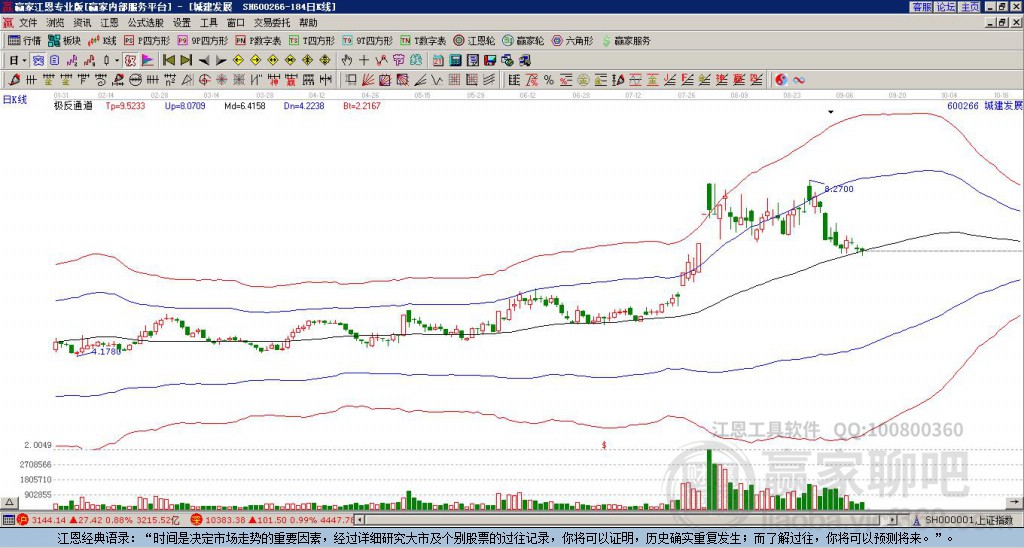Click the Md=6.4158 value
Image resolution: width=1024 pixels, height=548 pixels.
(x=244, y=105)
